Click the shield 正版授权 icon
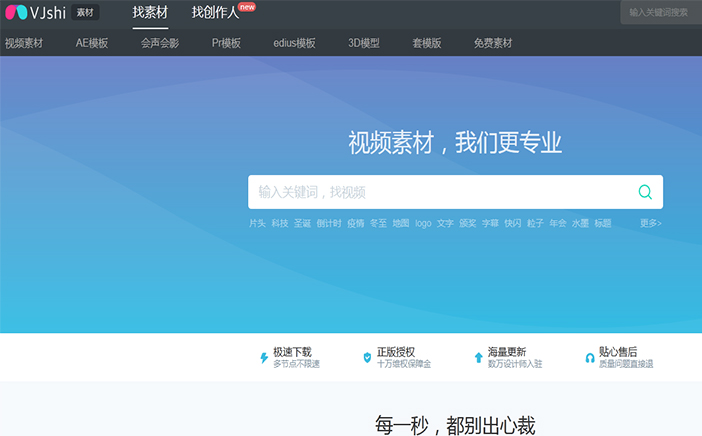This screenshot has width=702, height=436. [367, 358]
